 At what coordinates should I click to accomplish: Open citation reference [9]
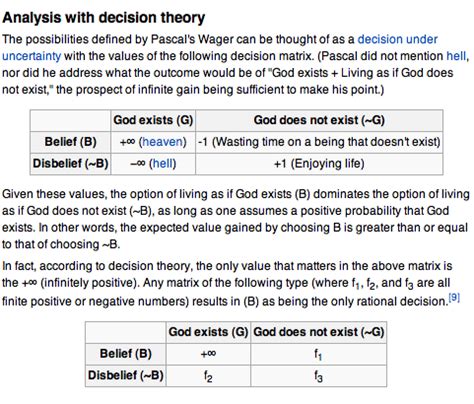[x=454, y=297]
